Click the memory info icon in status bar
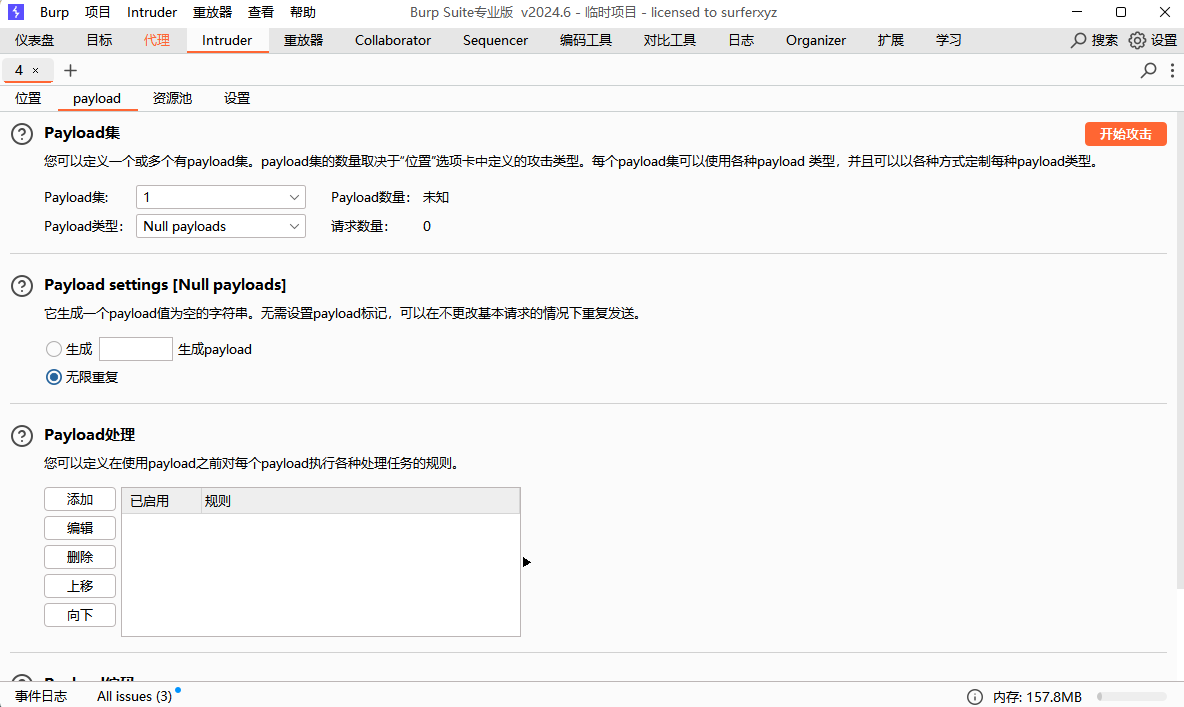 click(975, 697)
